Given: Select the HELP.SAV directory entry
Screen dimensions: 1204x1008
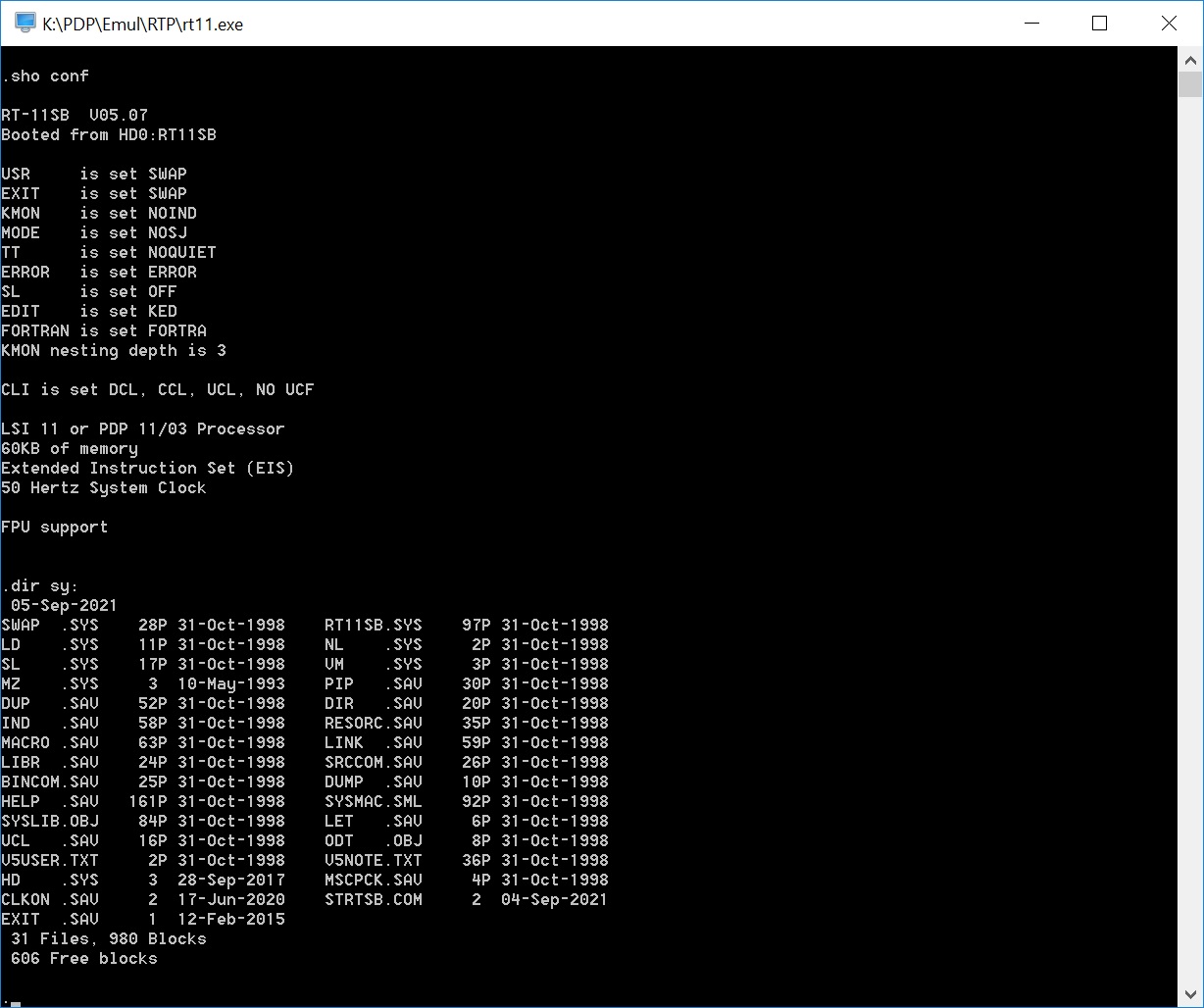Looking at the screenshot, I should pos(50,801).
